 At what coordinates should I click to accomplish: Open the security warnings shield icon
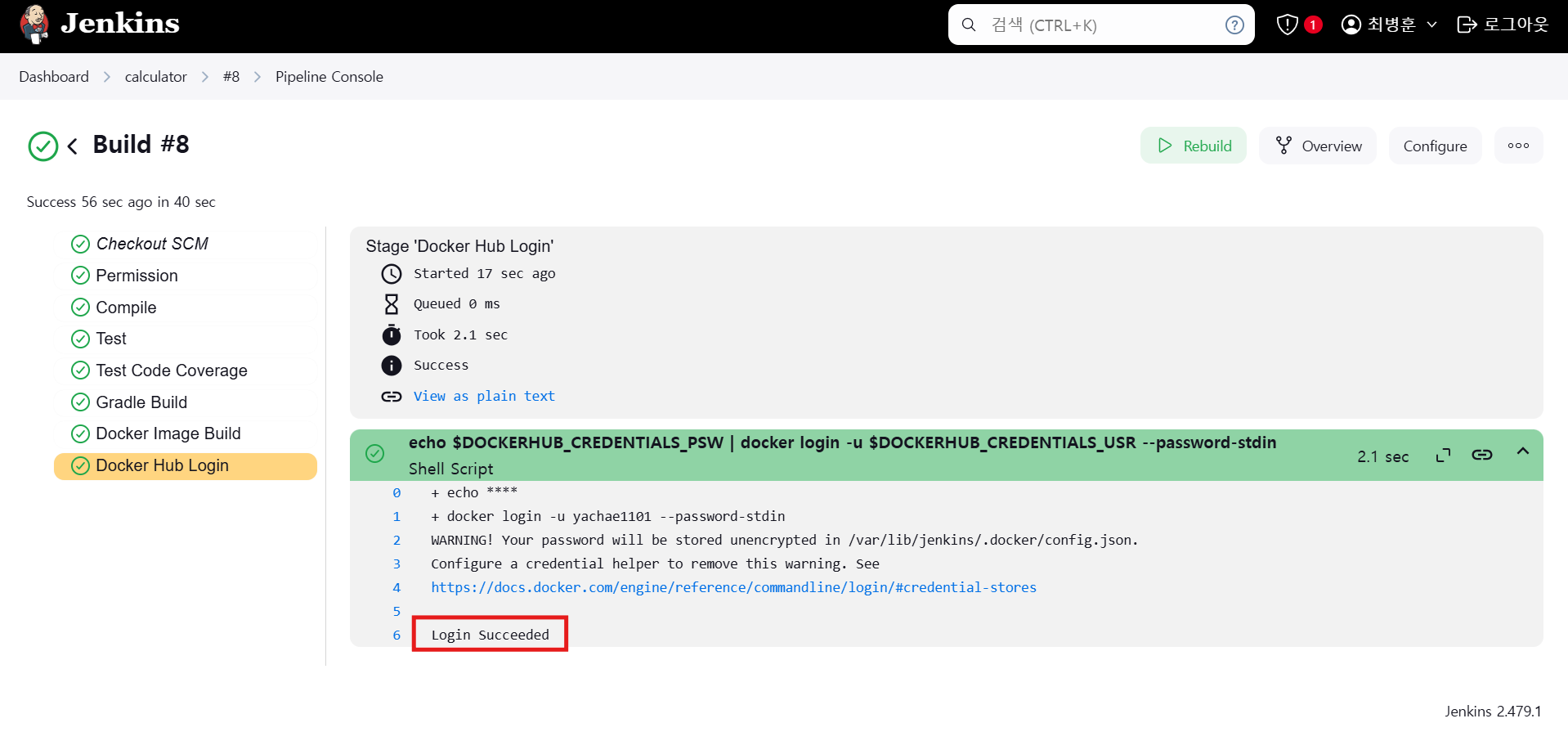(1287, 25)
